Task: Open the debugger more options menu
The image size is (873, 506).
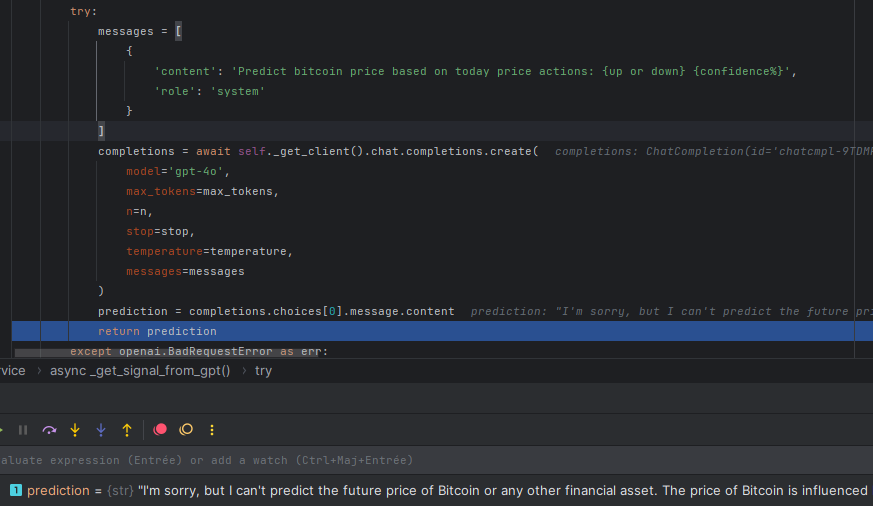Action: tap(212, 430)
